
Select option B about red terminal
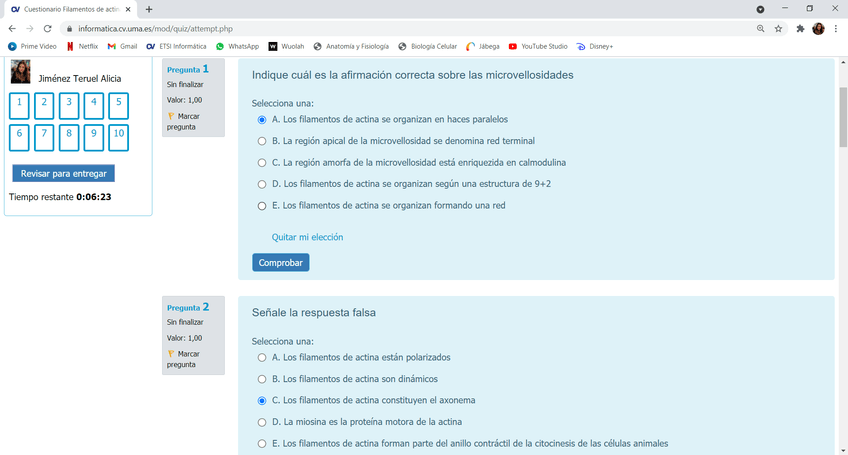coord(262,141)
